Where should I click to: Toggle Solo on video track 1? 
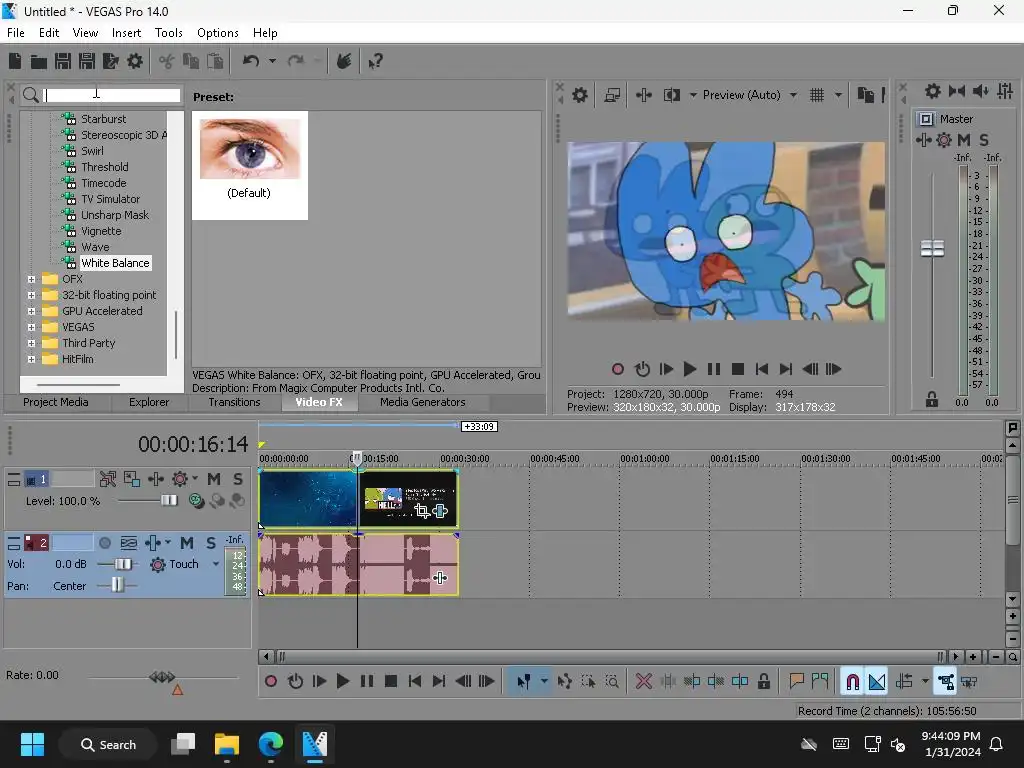[x=238, y=479]
